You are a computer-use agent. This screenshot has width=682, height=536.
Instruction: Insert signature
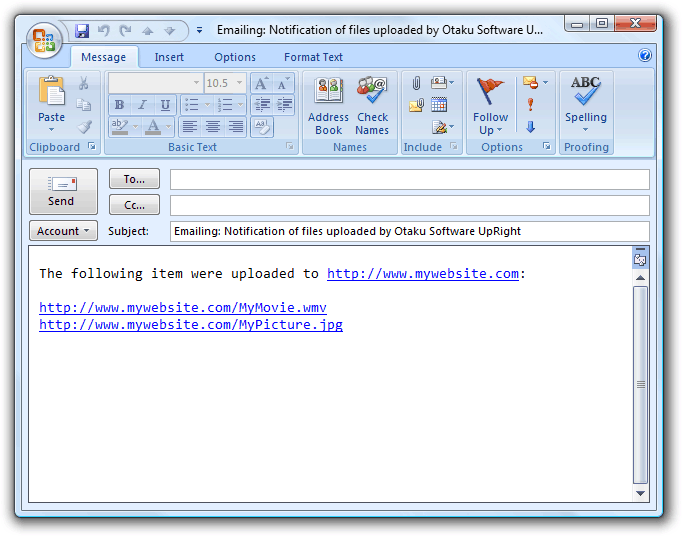[443, 127]
